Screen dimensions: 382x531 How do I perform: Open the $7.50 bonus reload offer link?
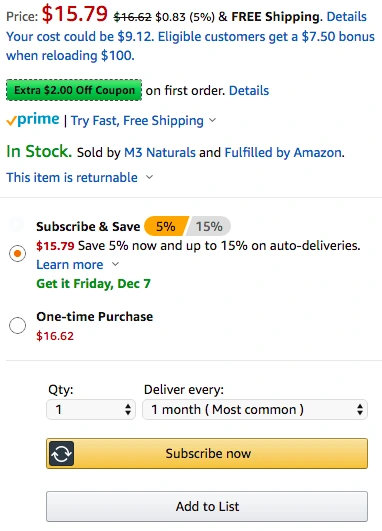pos(190,46)
